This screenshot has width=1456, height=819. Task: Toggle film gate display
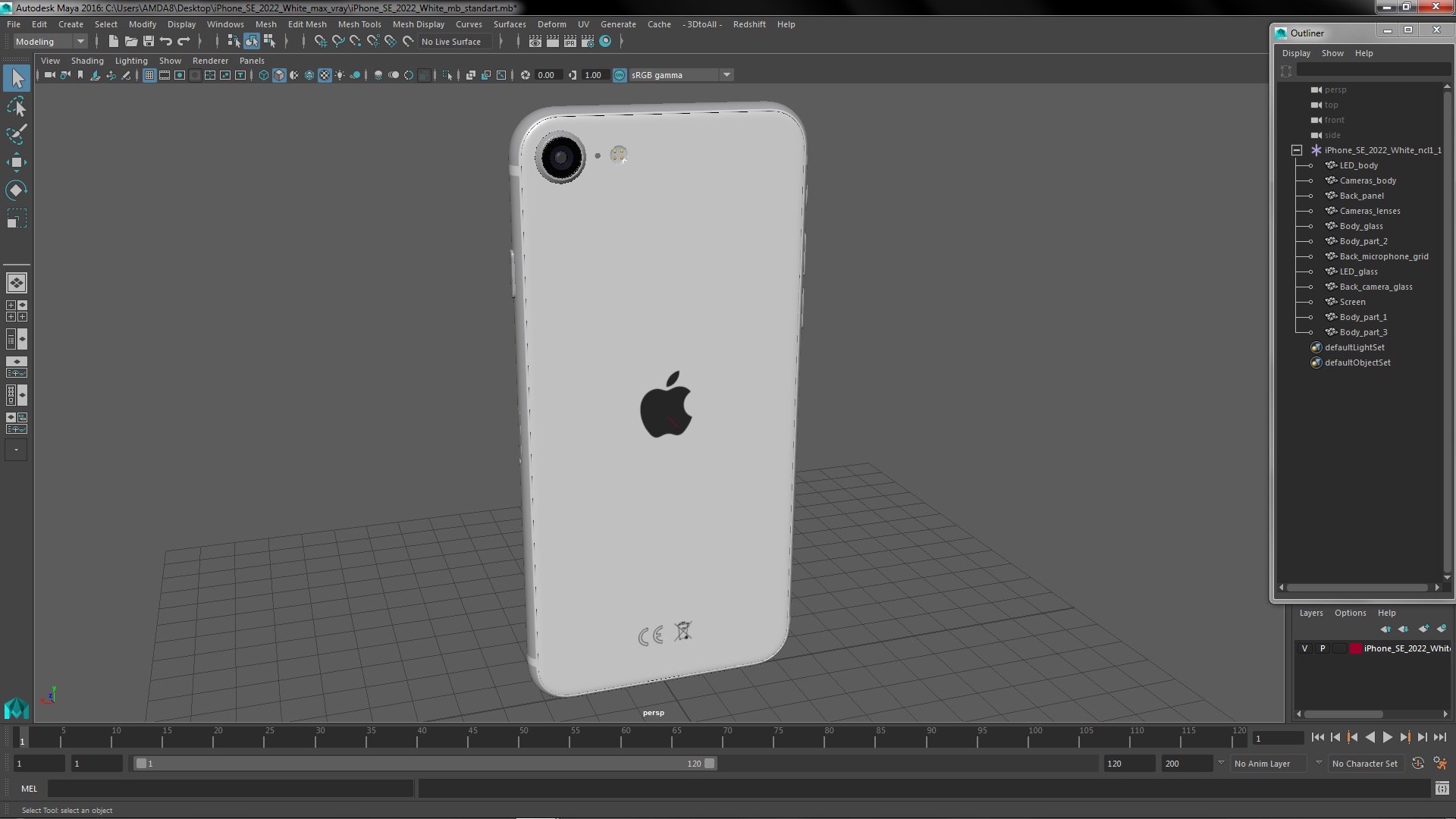165,75
